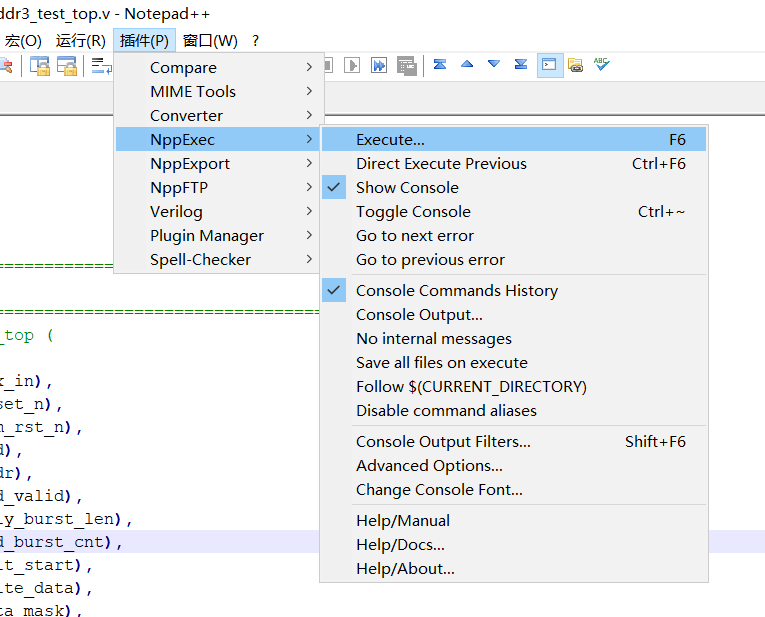Click the synchronize horizontal scrolling lock icon
This screenshot has height=617, width=765.
67,65
